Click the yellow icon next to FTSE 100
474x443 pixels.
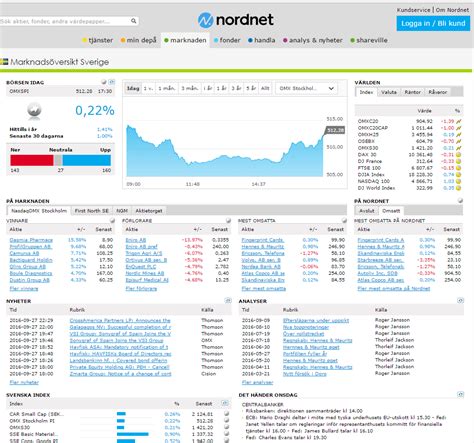459,168
